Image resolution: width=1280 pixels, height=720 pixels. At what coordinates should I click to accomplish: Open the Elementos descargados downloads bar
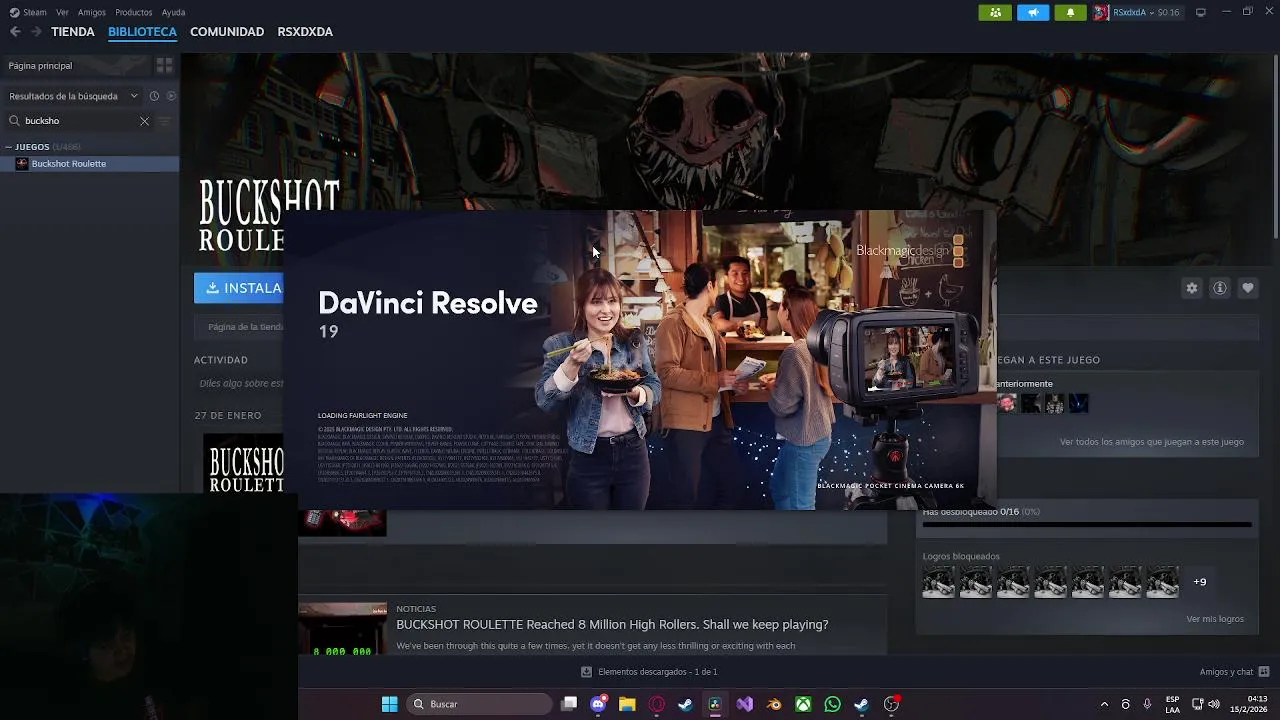[x=649, y=672]
